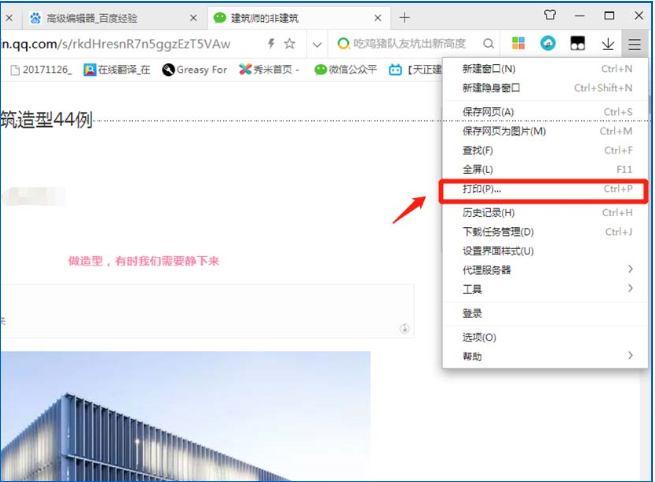Click the download arrow icon
The height and width of the screenshot is (482, 655).
[x=608, y=44]
